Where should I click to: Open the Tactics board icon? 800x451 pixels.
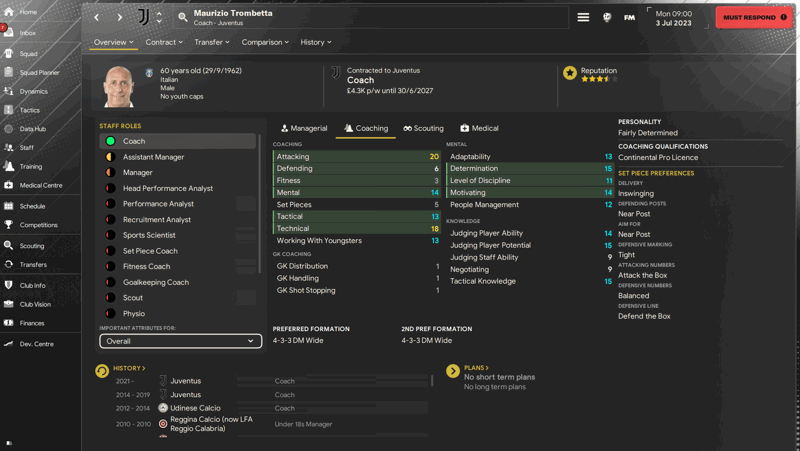tap(9, 110)
